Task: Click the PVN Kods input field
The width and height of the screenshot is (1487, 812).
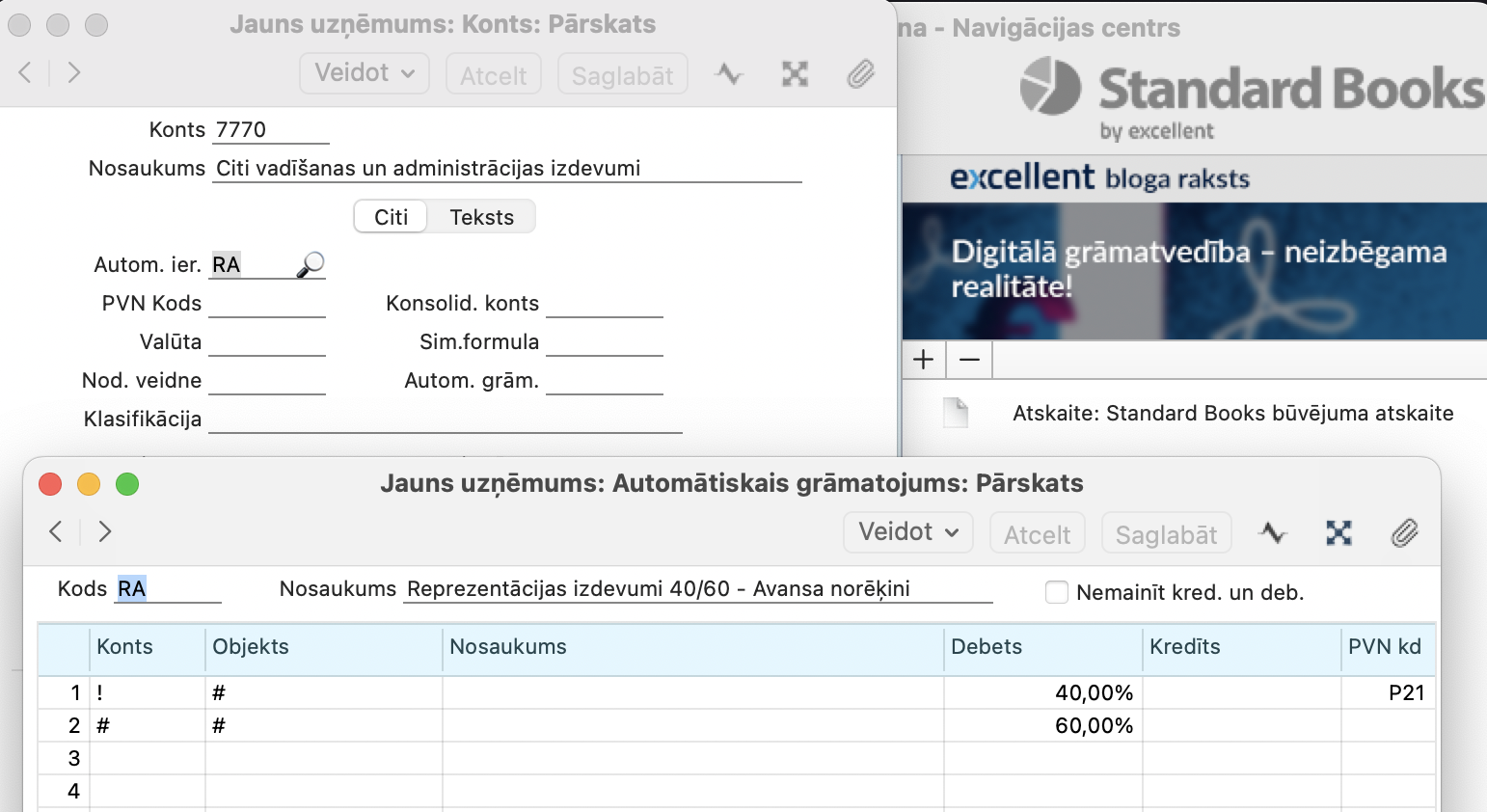Action: pos(267,304)
